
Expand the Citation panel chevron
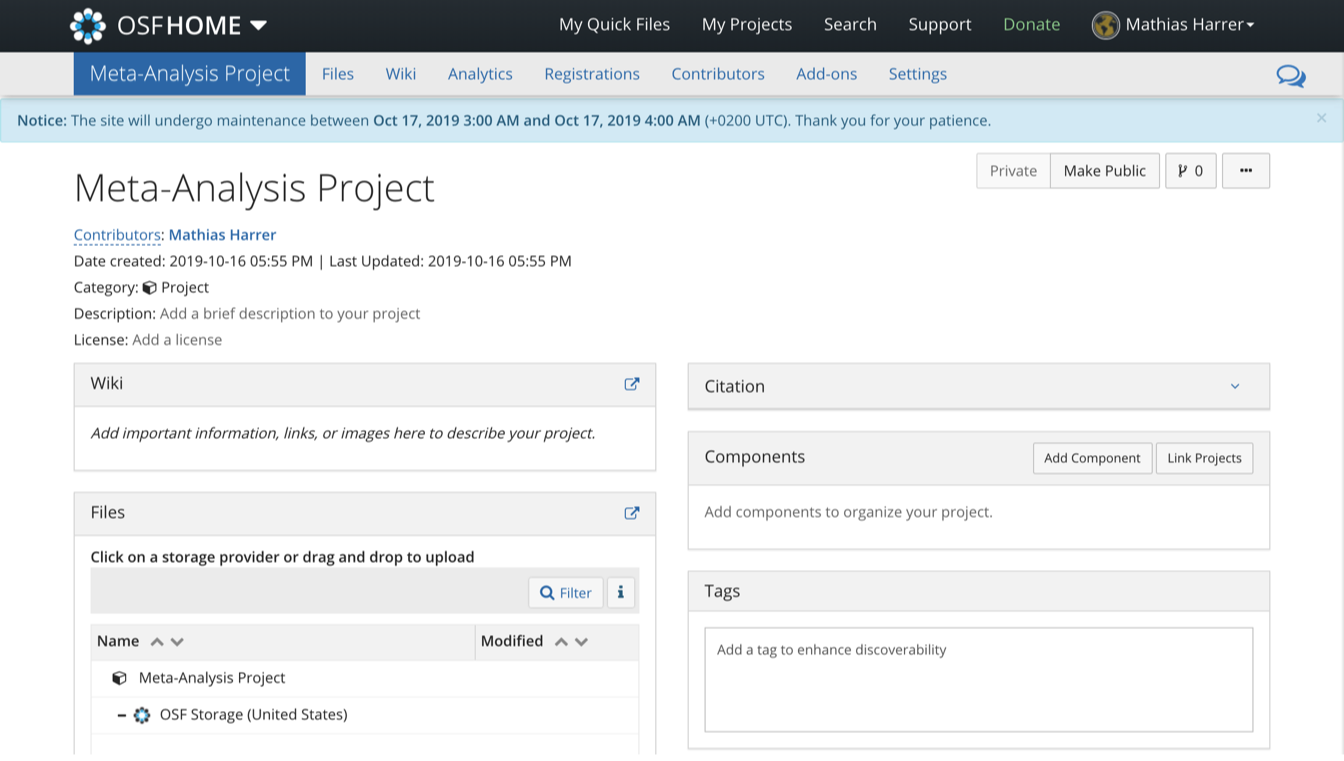(1235, 386)
